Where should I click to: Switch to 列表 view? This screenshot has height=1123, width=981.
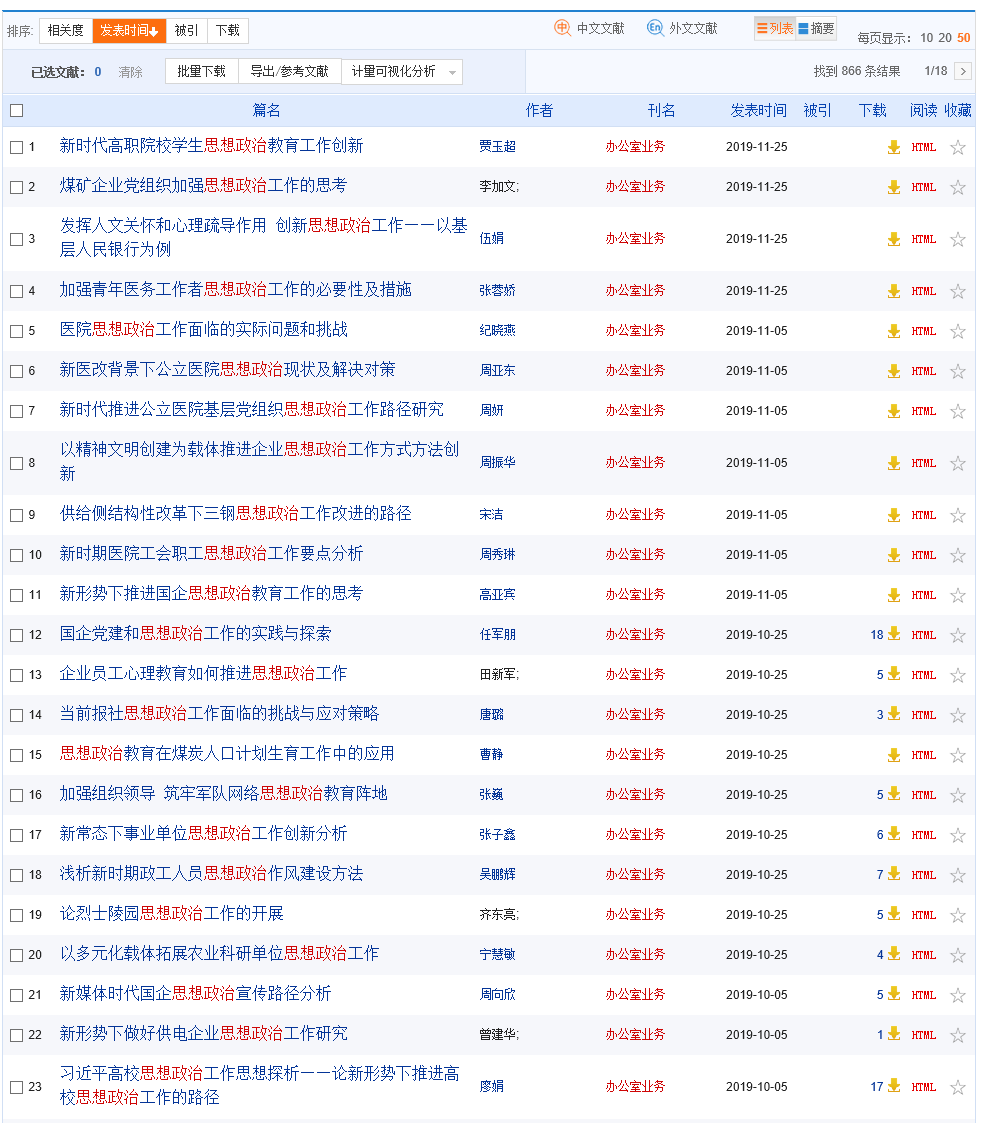(x=775, y=29)
